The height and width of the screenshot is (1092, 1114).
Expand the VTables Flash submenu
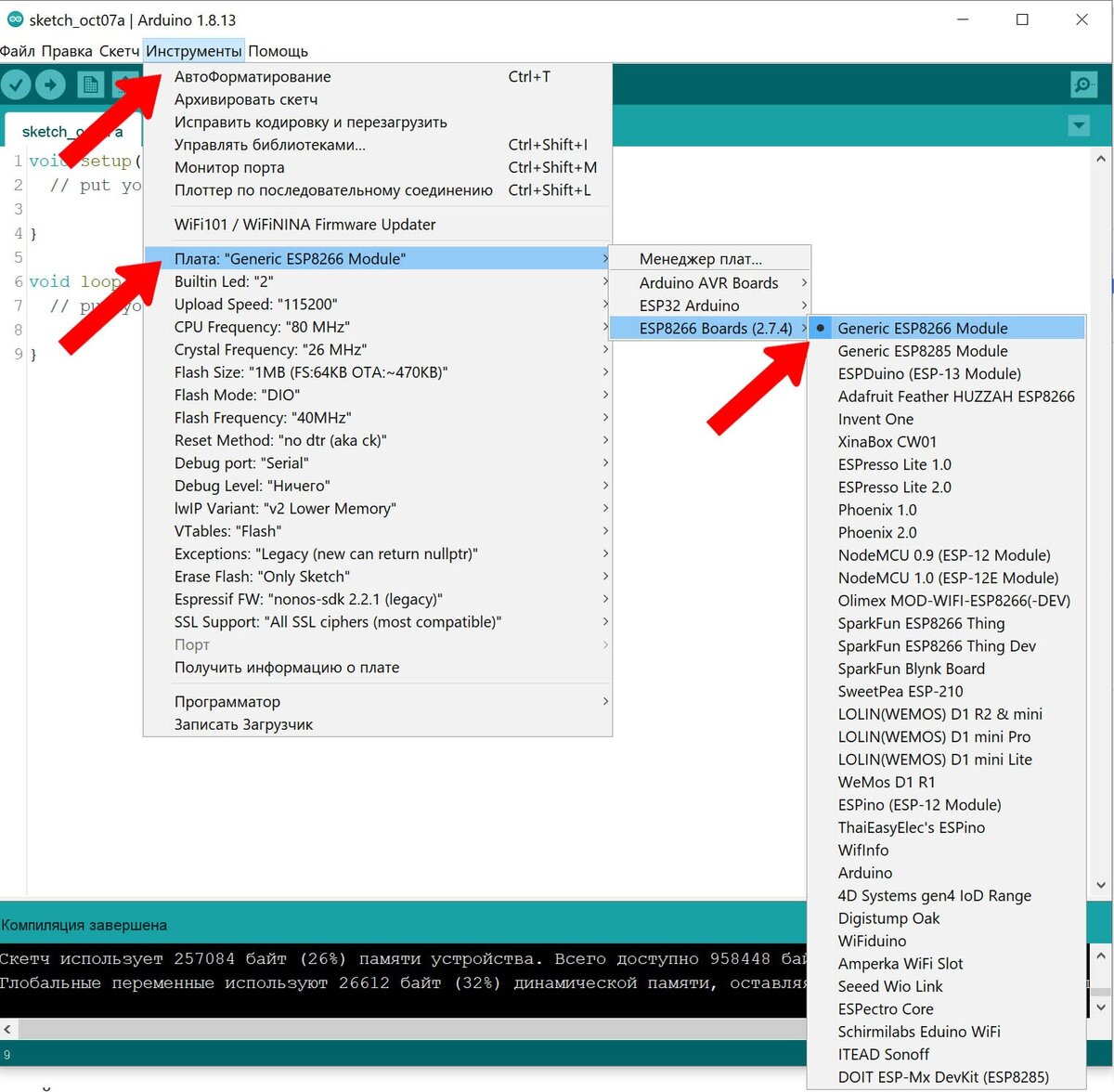point(378,531)
